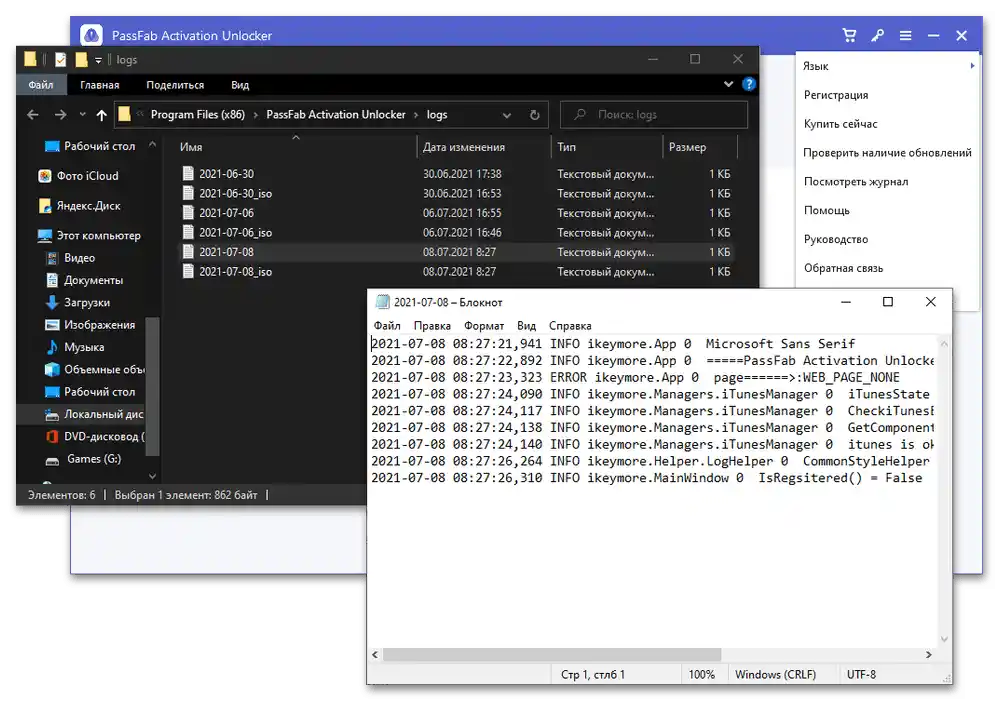Open Яндекс.Диск in the navigation pane
Viewport: 999px width, 701px height.
pos(80,206)
